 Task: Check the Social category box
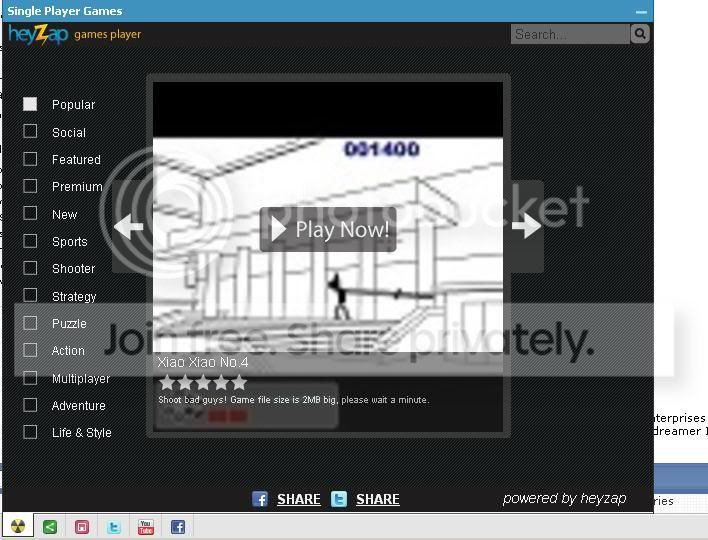pyautogui.click(x=30, y=131)
